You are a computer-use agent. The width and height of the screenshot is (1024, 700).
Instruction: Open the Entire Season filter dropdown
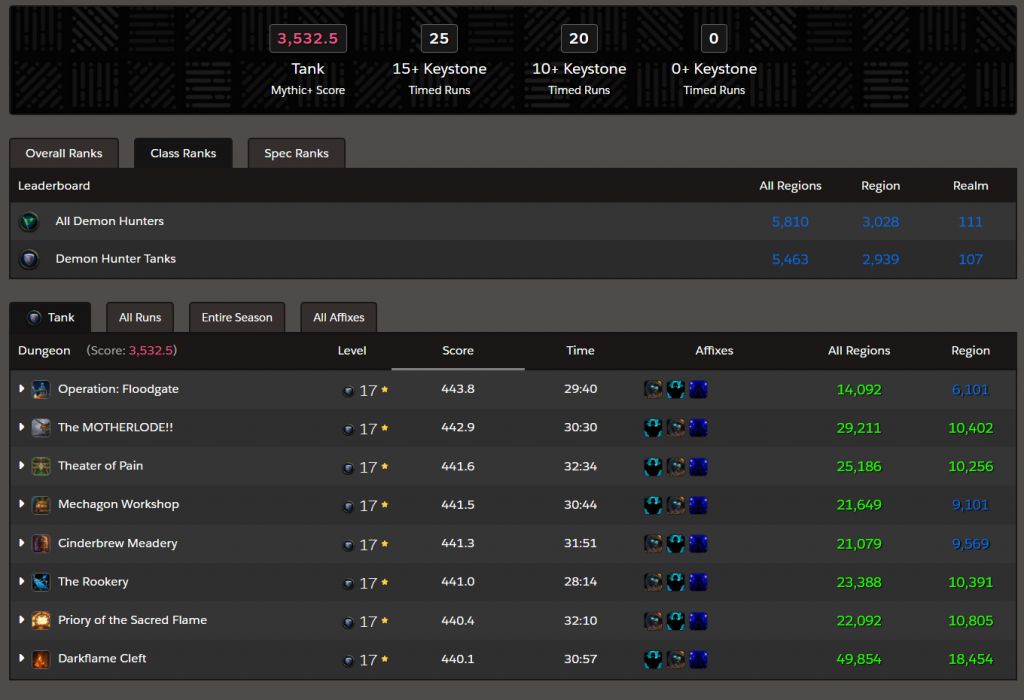237,318
